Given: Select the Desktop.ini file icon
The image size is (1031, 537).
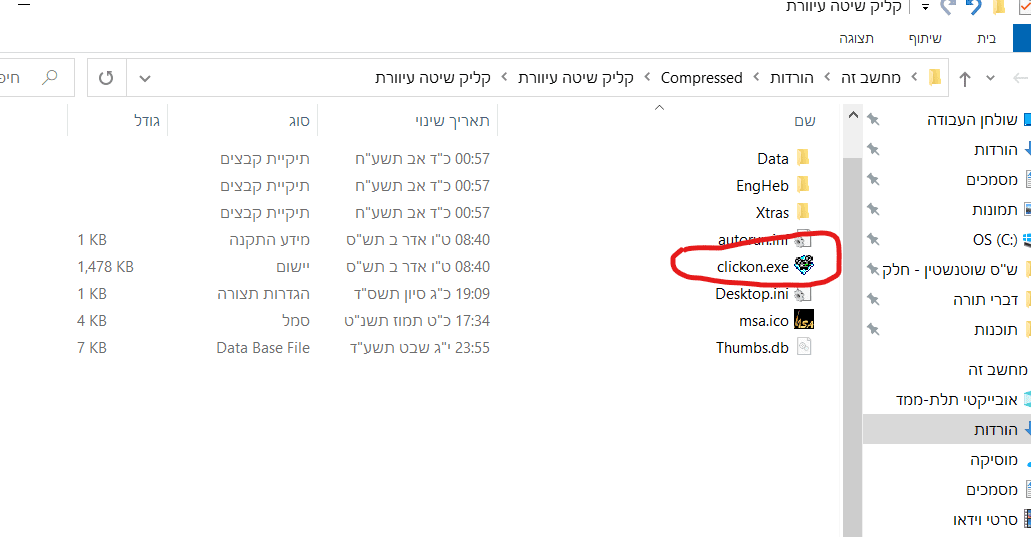Looking at the screenshot, I should [x=803, y=293].
